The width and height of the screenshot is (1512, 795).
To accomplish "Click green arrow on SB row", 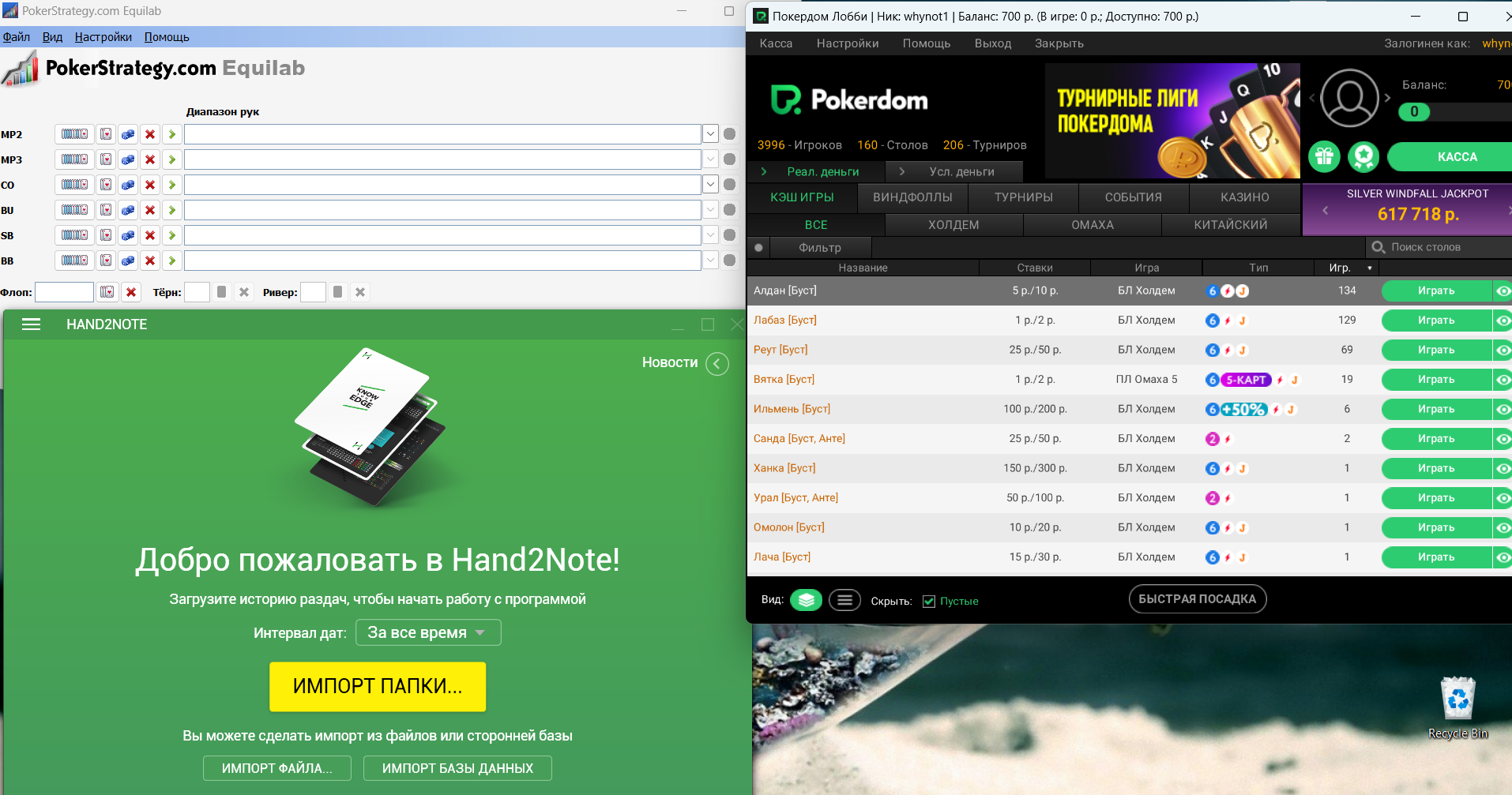I will [172, 235].
